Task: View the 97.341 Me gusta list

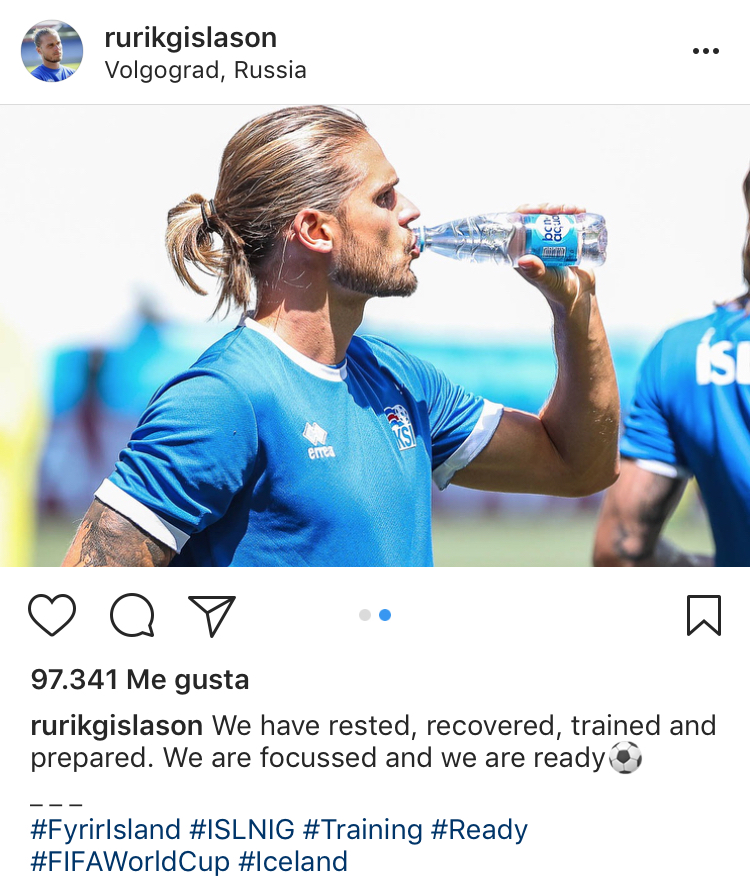Action: (x=140, y=680)
